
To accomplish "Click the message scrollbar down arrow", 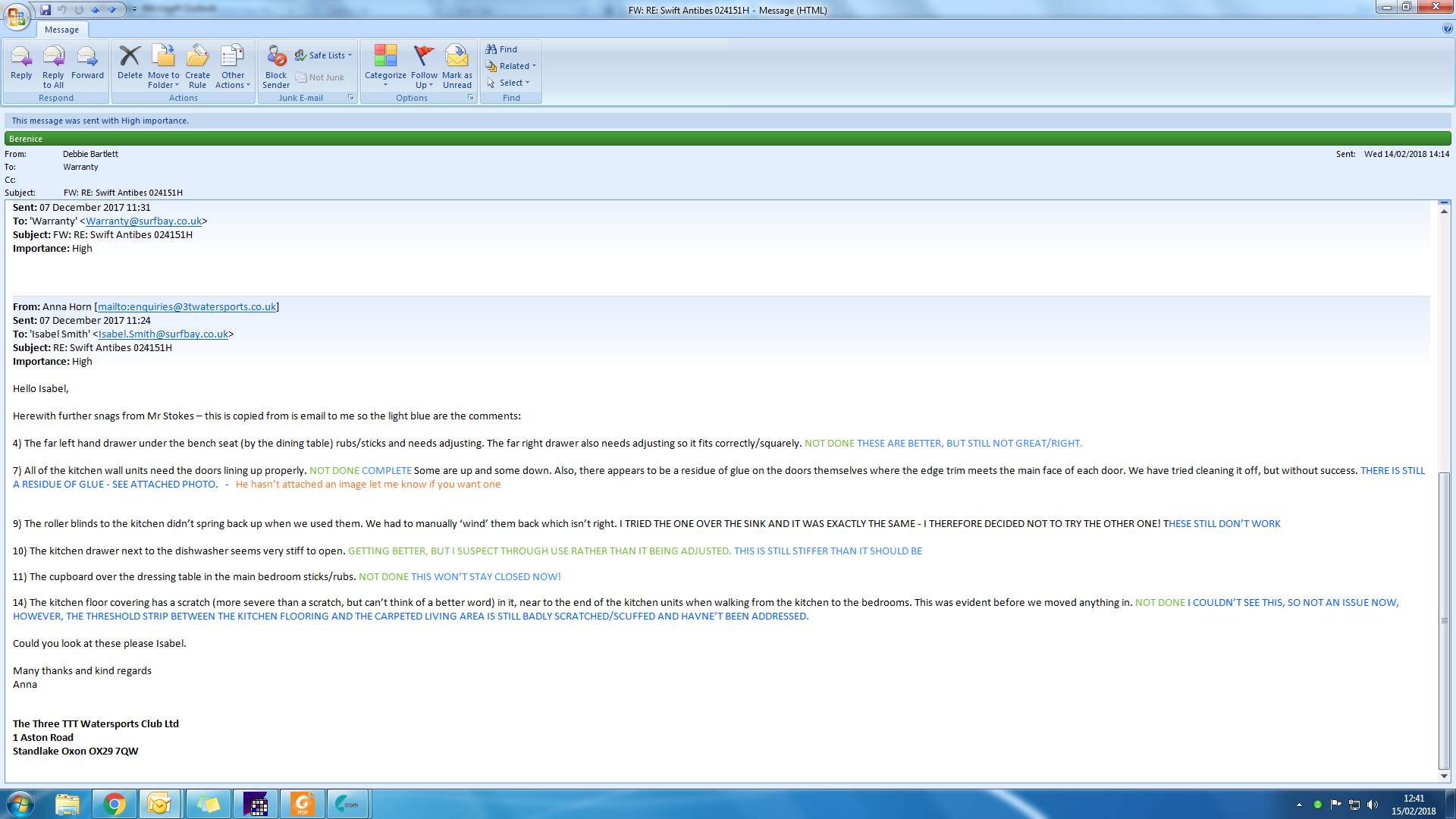I will (x=1444, y=776).
